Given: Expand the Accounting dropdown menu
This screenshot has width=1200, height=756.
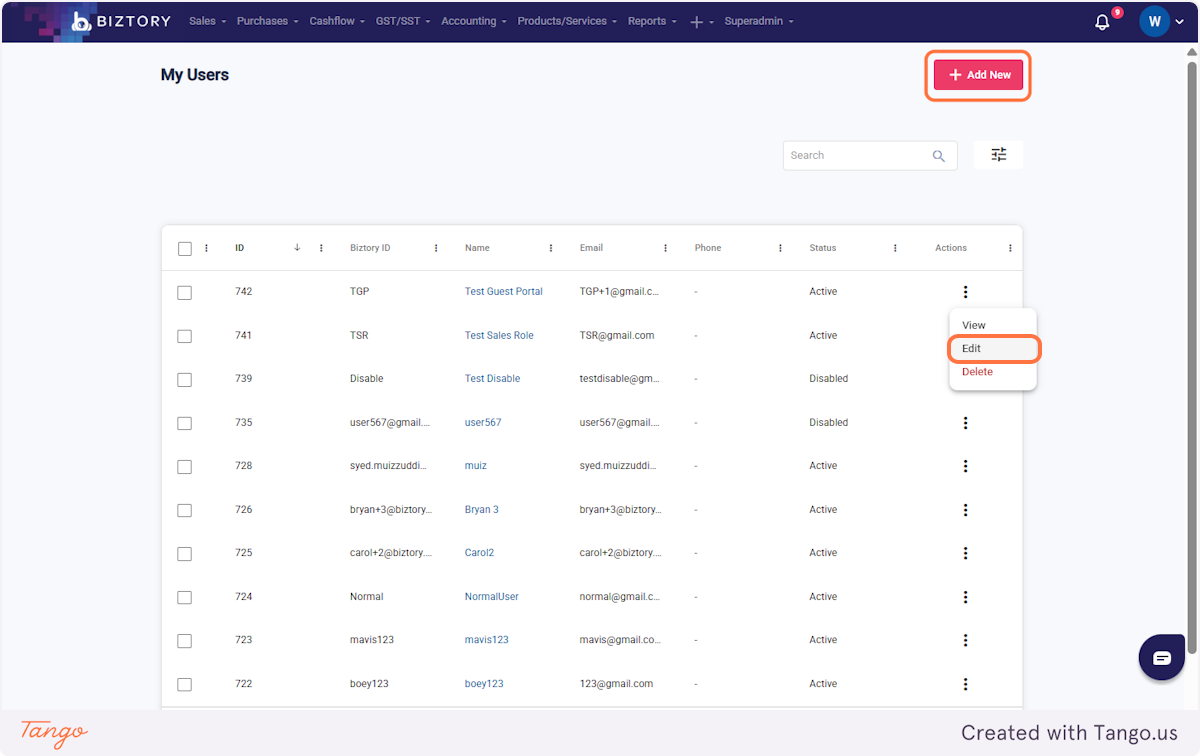Looking at the screenshot, I should pos(474,21).
